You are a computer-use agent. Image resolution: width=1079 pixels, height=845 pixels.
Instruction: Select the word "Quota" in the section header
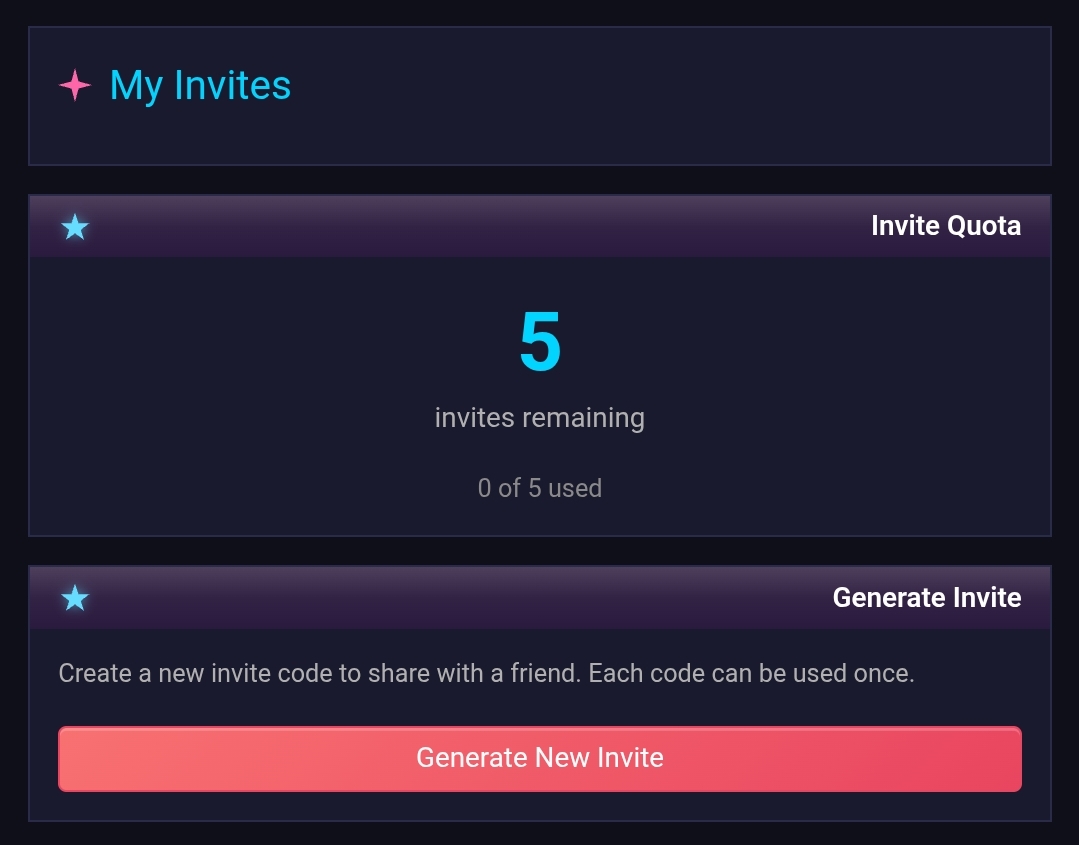985,226
